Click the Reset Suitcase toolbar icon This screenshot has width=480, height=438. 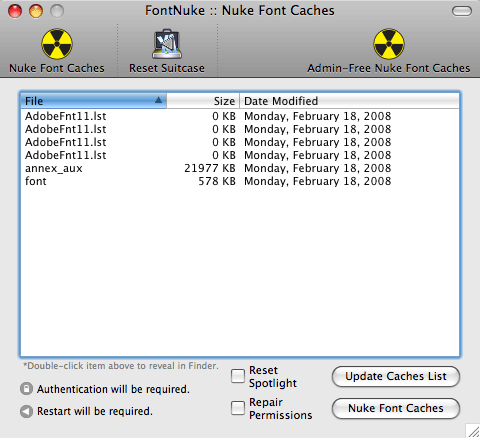(x=167, y=44)
